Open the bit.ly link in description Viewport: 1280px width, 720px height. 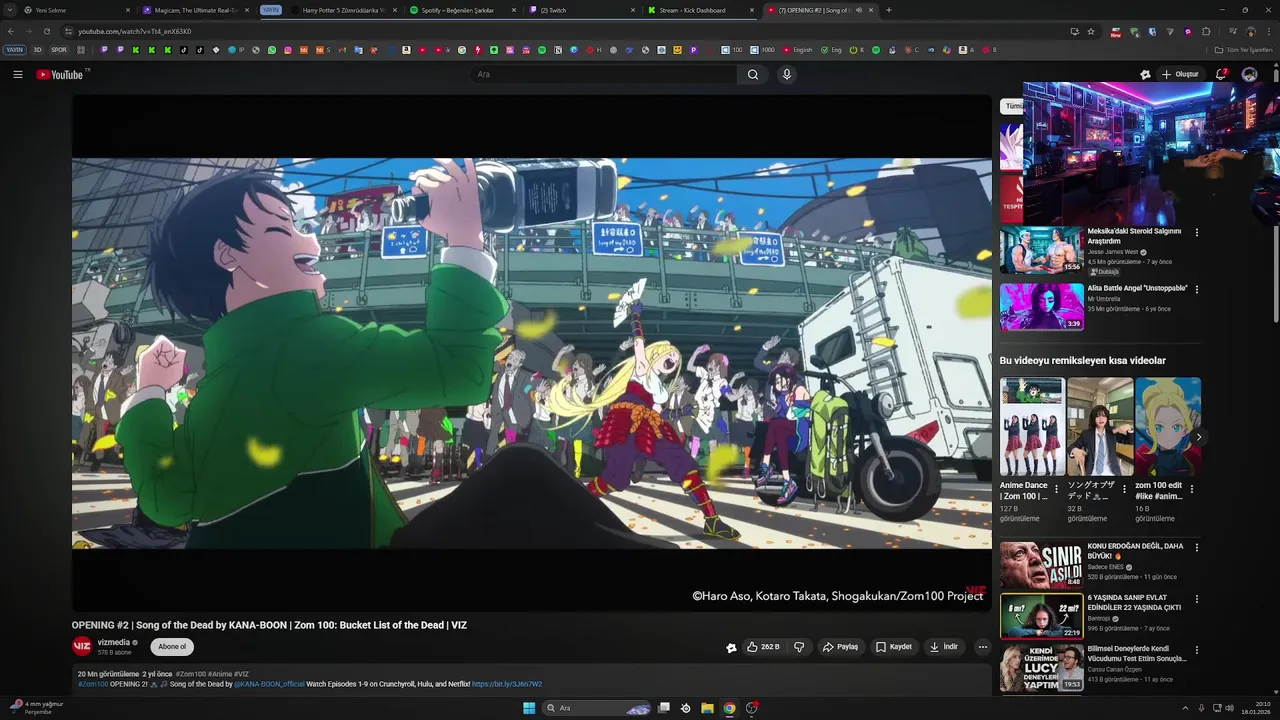tap(507, 684)
